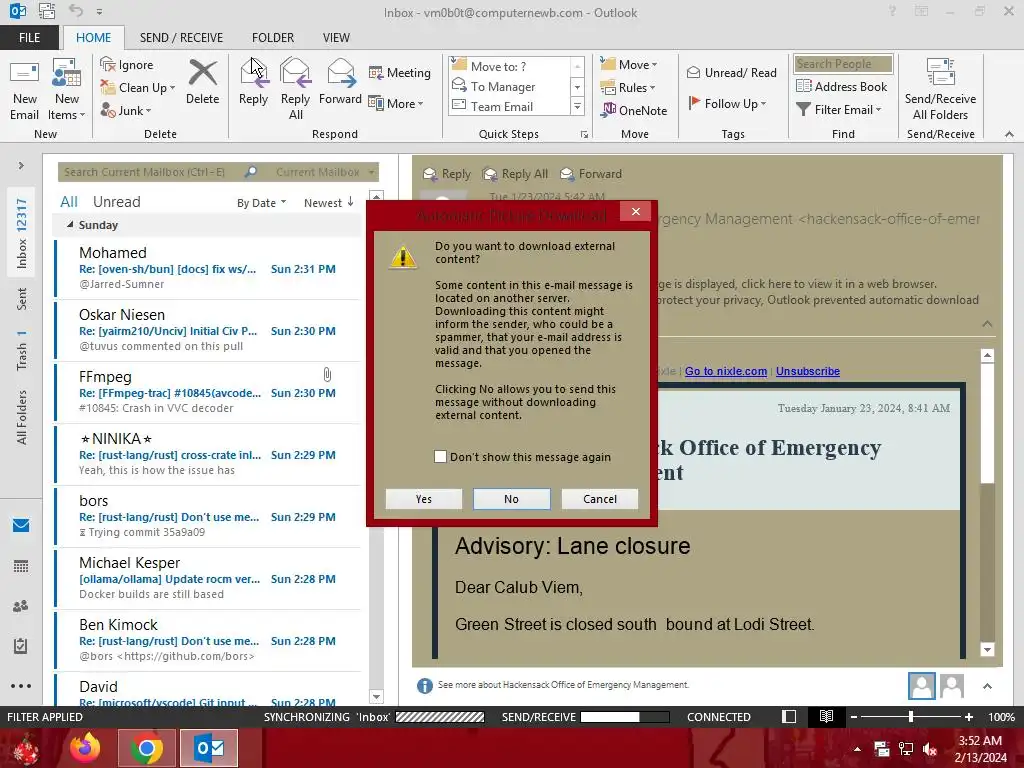Delete the selected message
This screenshot has height=768, width=1024.
point(202,82)
